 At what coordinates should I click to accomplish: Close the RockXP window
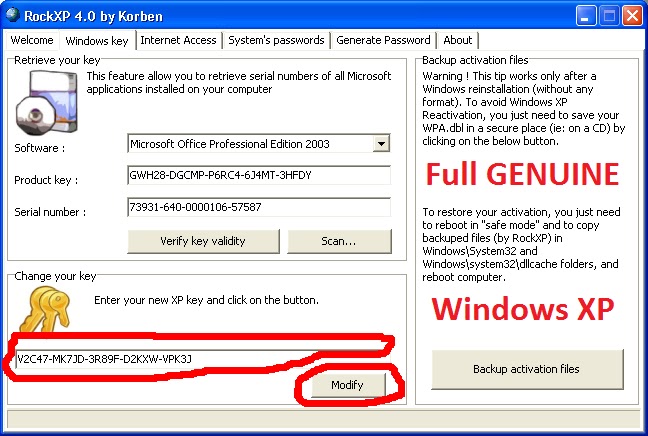tap(632, 16)
